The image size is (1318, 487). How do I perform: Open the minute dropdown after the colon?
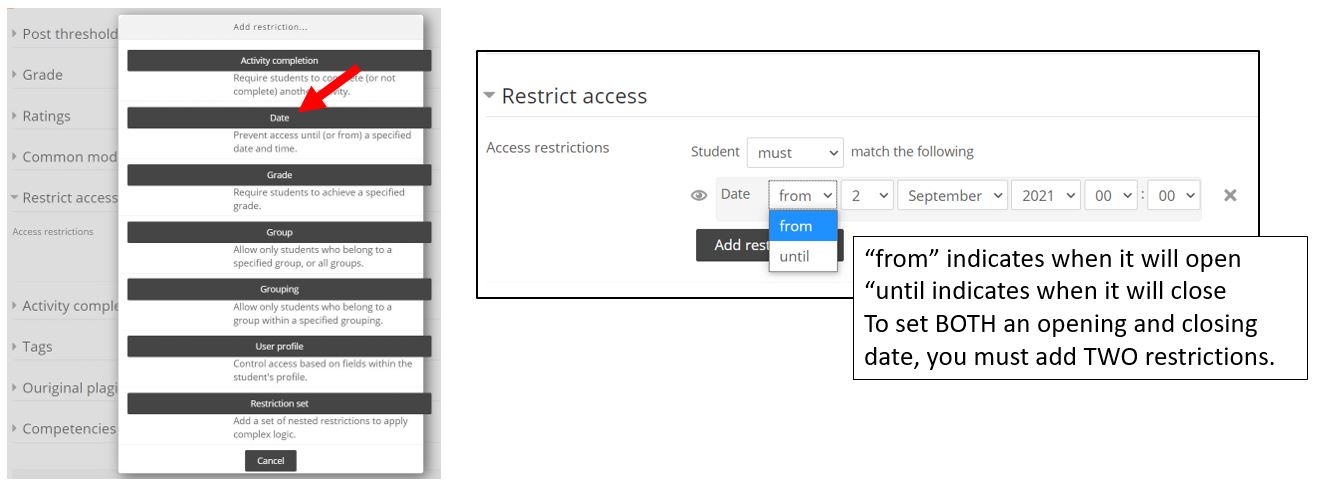pos(1173,195)
